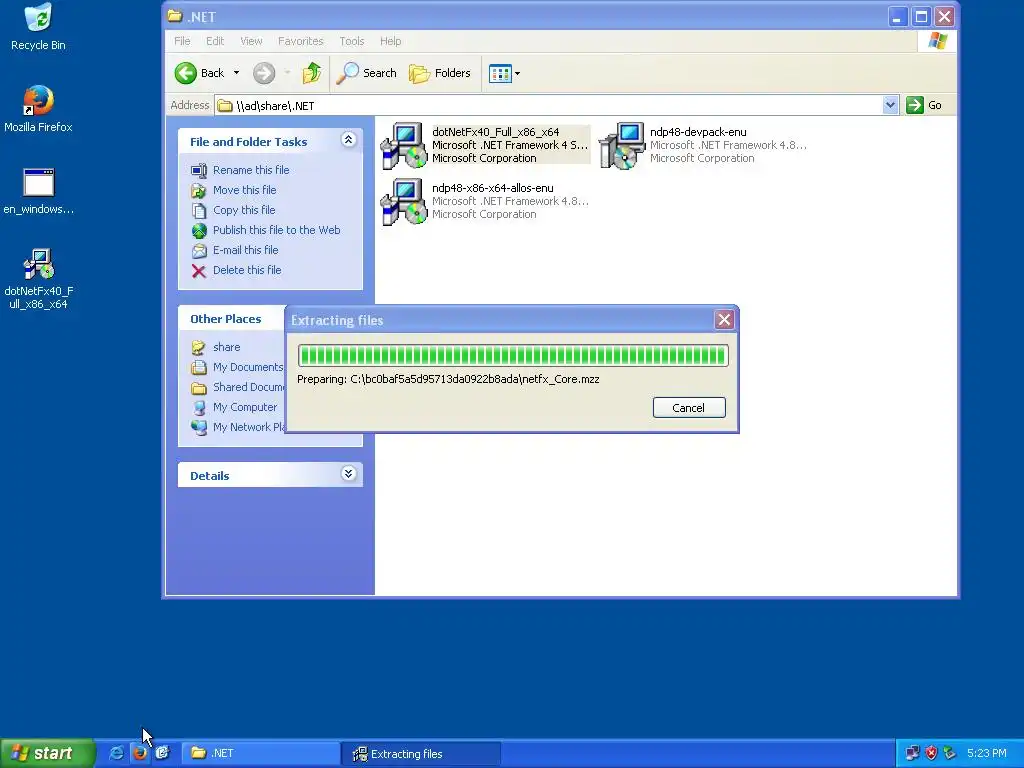
Task: Click the green Back arrow icon
Action: 186,73
